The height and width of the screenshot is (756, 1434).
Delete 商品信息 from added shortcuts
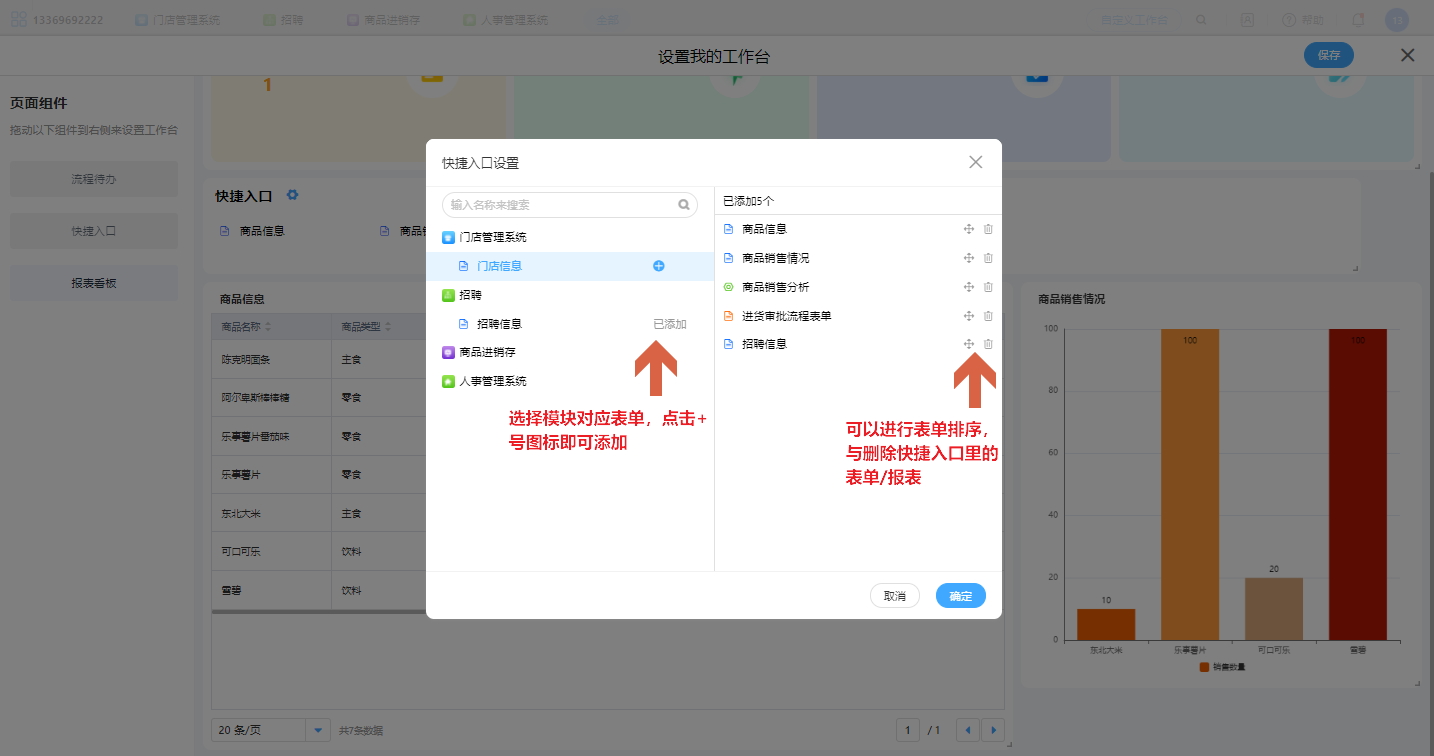click(x=988, y=229)
